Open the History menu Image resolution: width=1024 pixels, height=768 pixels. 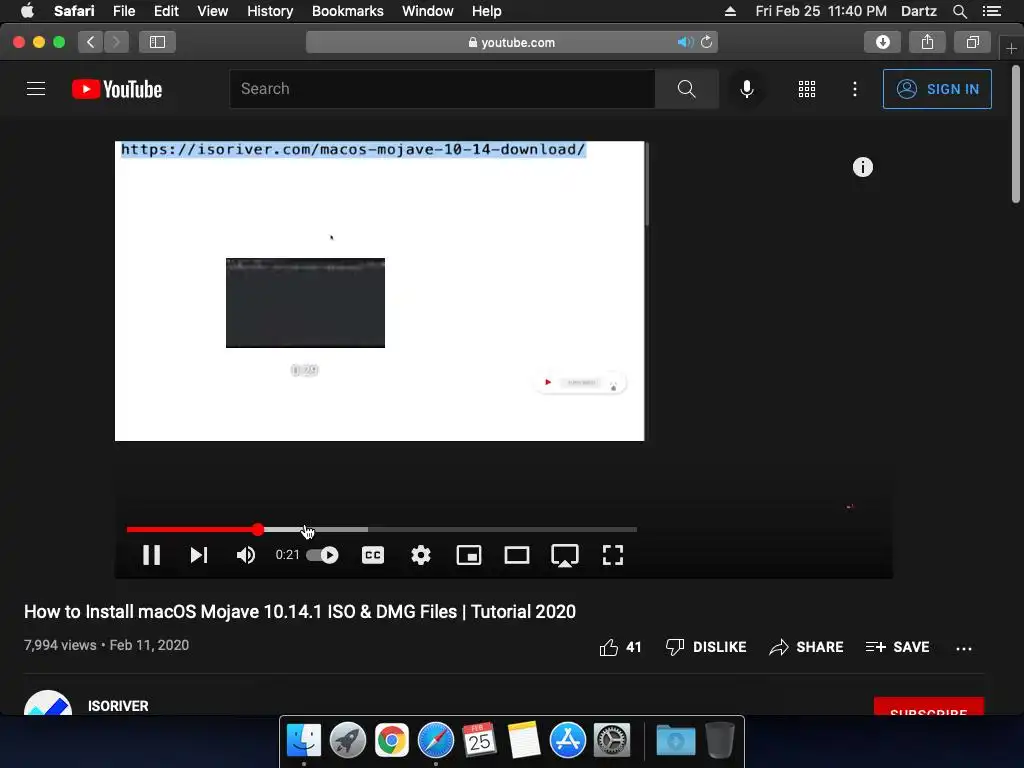270,11
